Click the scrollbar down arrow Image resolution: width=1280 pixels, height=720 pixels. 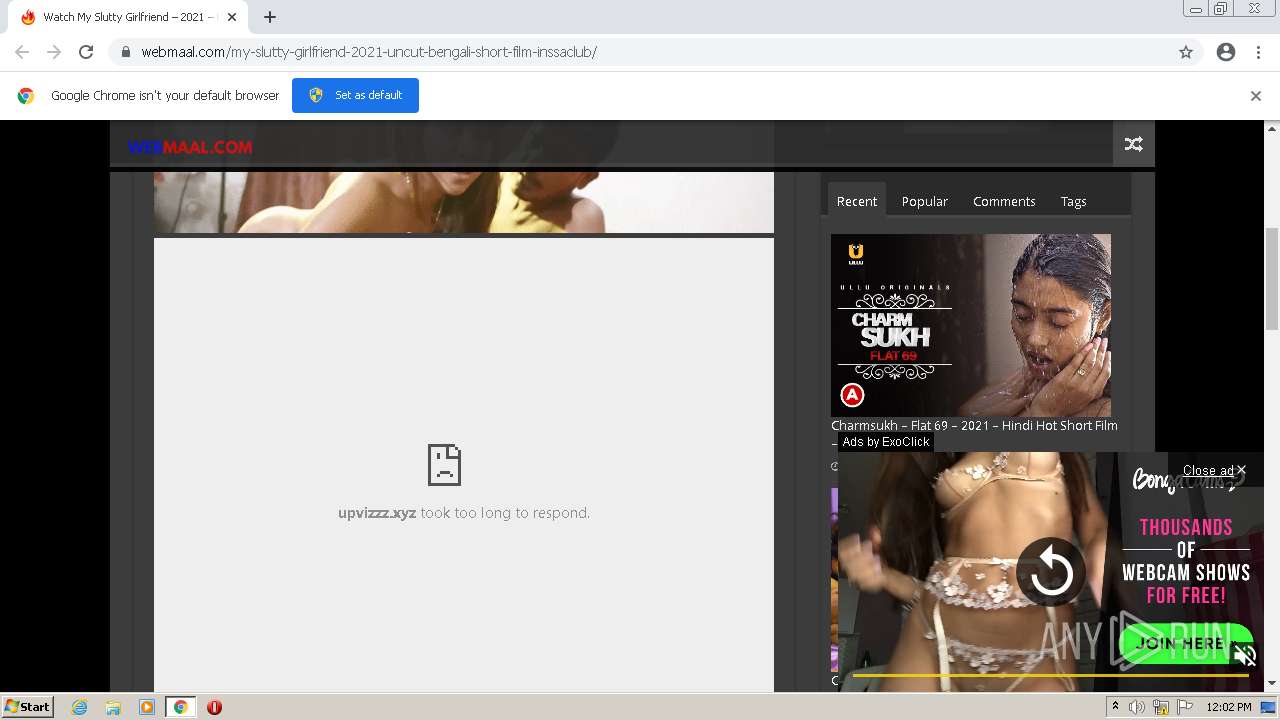[1272, 683]
